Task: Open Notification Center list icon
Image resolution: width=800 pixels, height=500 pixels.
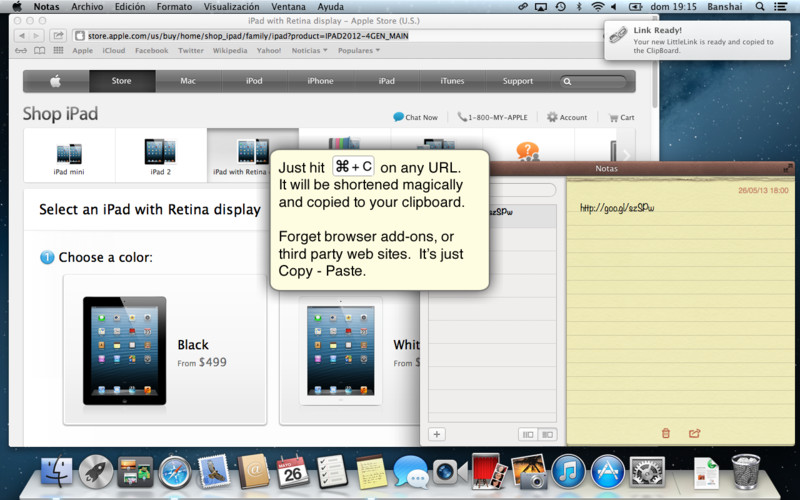Action: click(x=780, y=7)
